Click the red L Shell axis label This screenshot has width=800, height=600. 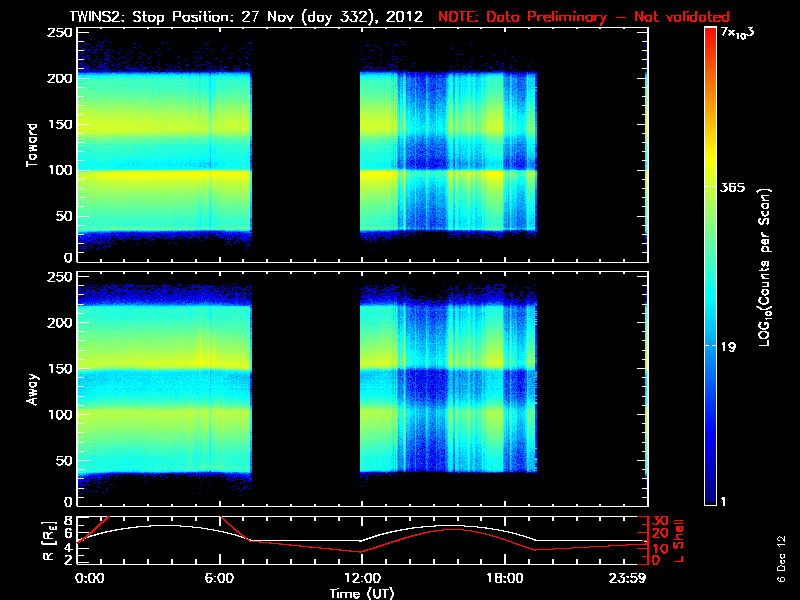click(680, 540)
